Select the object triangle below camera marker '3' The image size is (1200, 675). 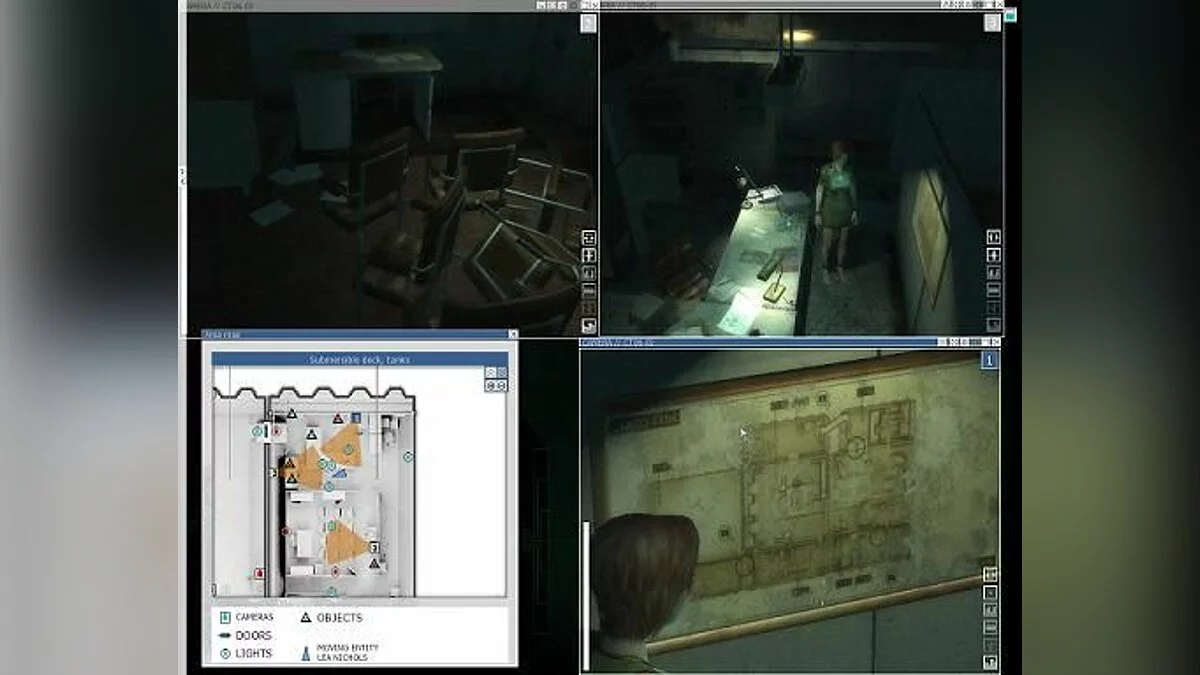click(x=374, y=563)
